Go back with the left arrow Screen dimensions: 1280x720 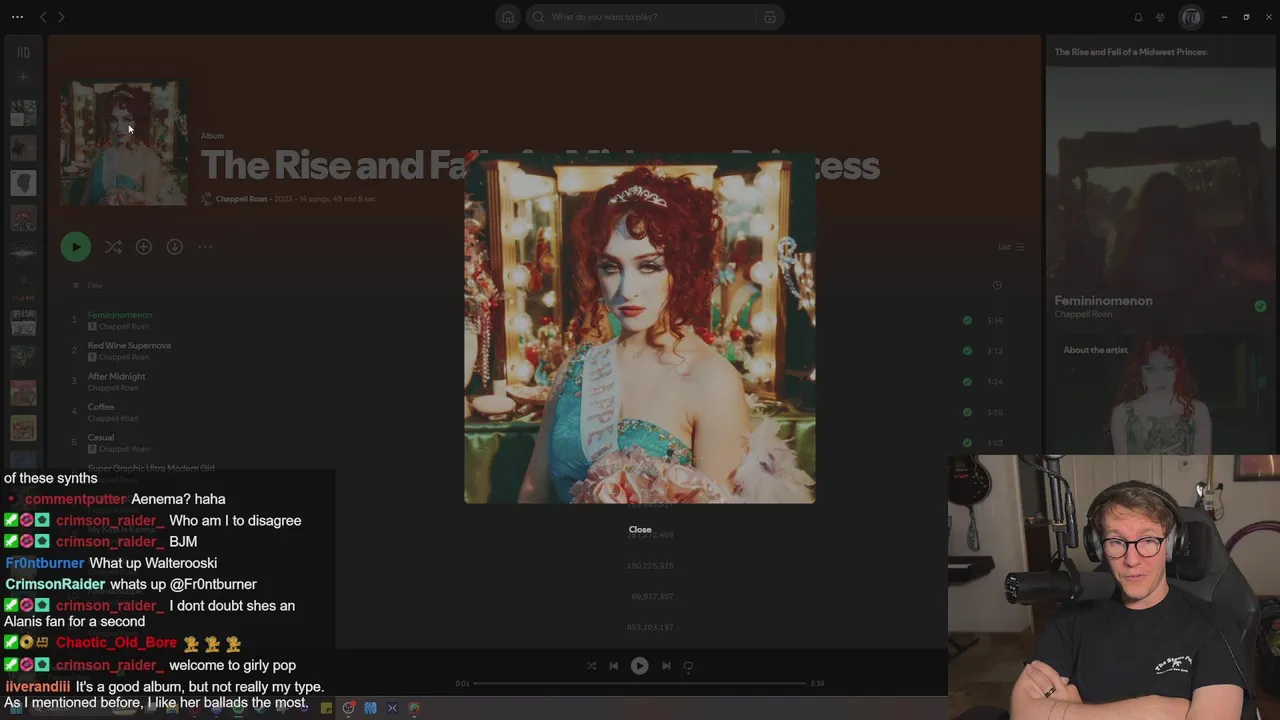click(43, 17)
